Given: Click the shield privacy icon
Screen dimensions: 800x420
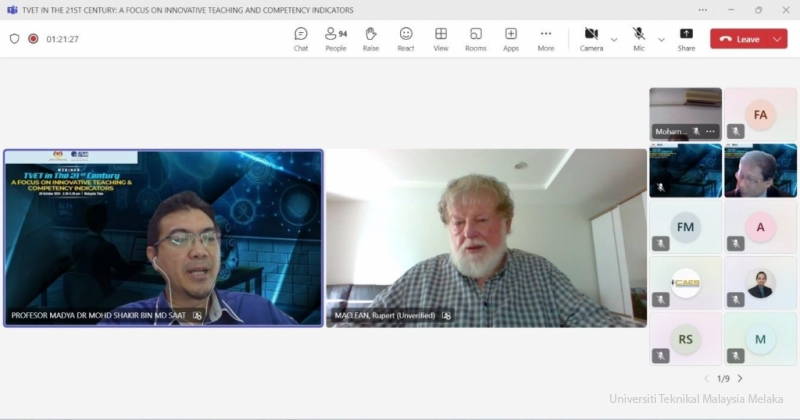Looking at the screenshot, I should point(14,39).
